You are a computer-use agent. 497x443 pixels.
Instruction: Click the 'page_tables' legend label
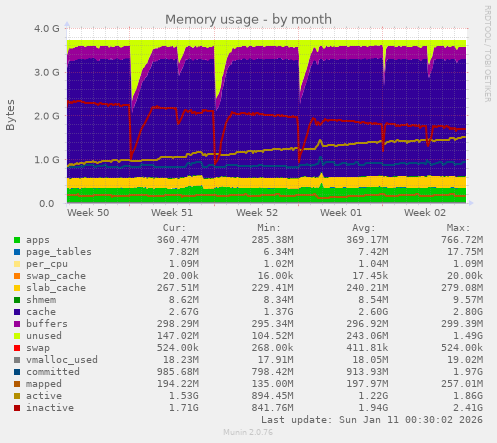pos(59,252)
